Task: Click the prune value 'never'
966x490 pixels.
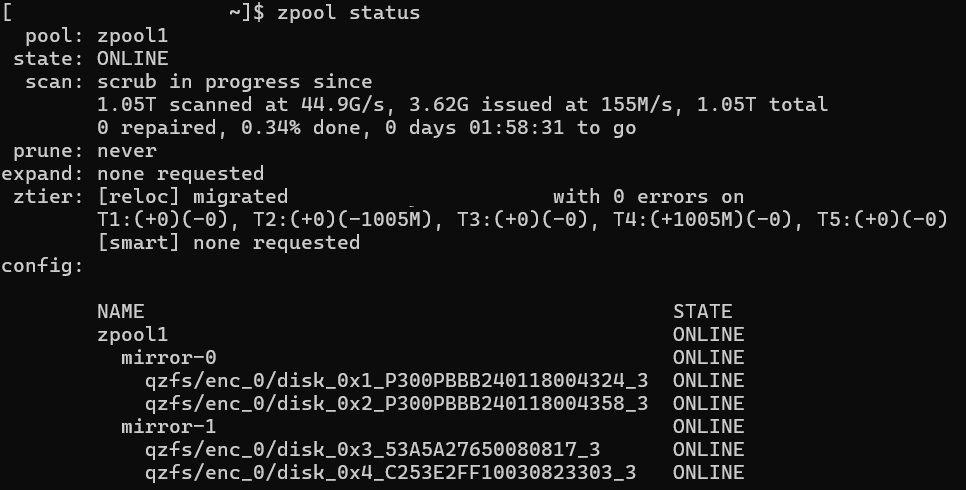Action: (126, 150)
